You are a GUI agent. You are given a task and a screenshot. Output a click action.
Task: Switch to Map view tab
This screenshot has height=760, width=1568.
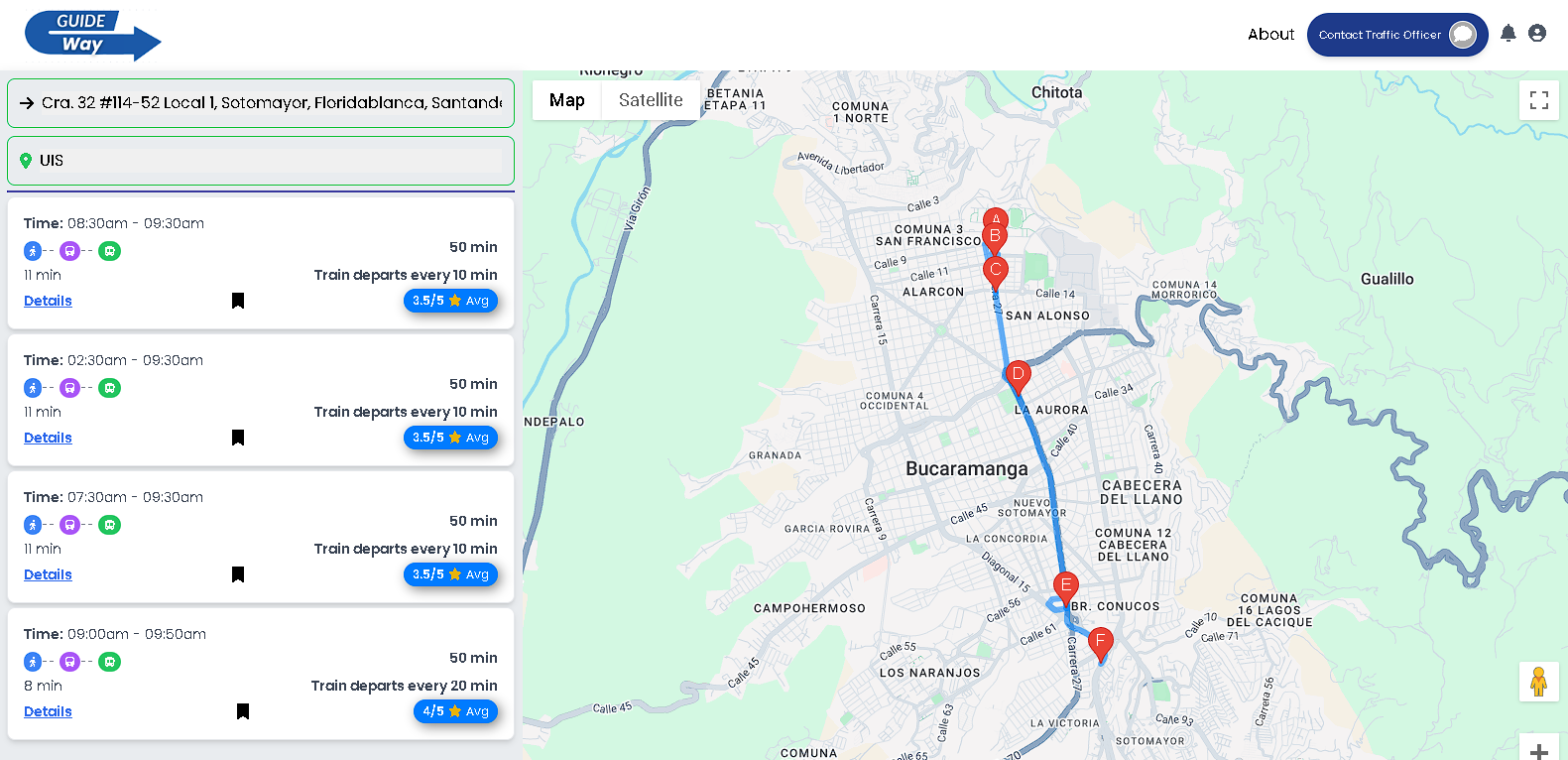(567, 100)
